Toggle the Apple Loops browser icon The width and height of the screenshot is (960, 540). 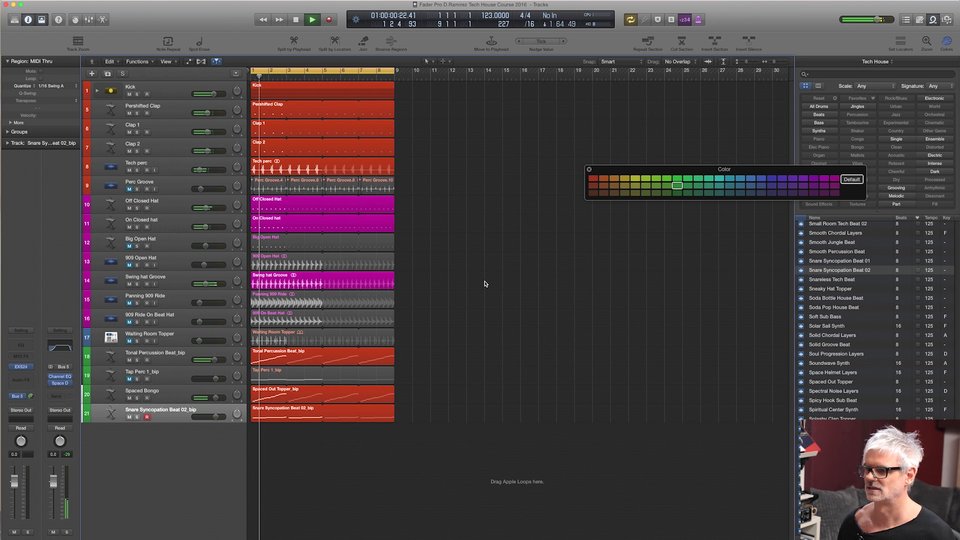(x=933, y=20)
